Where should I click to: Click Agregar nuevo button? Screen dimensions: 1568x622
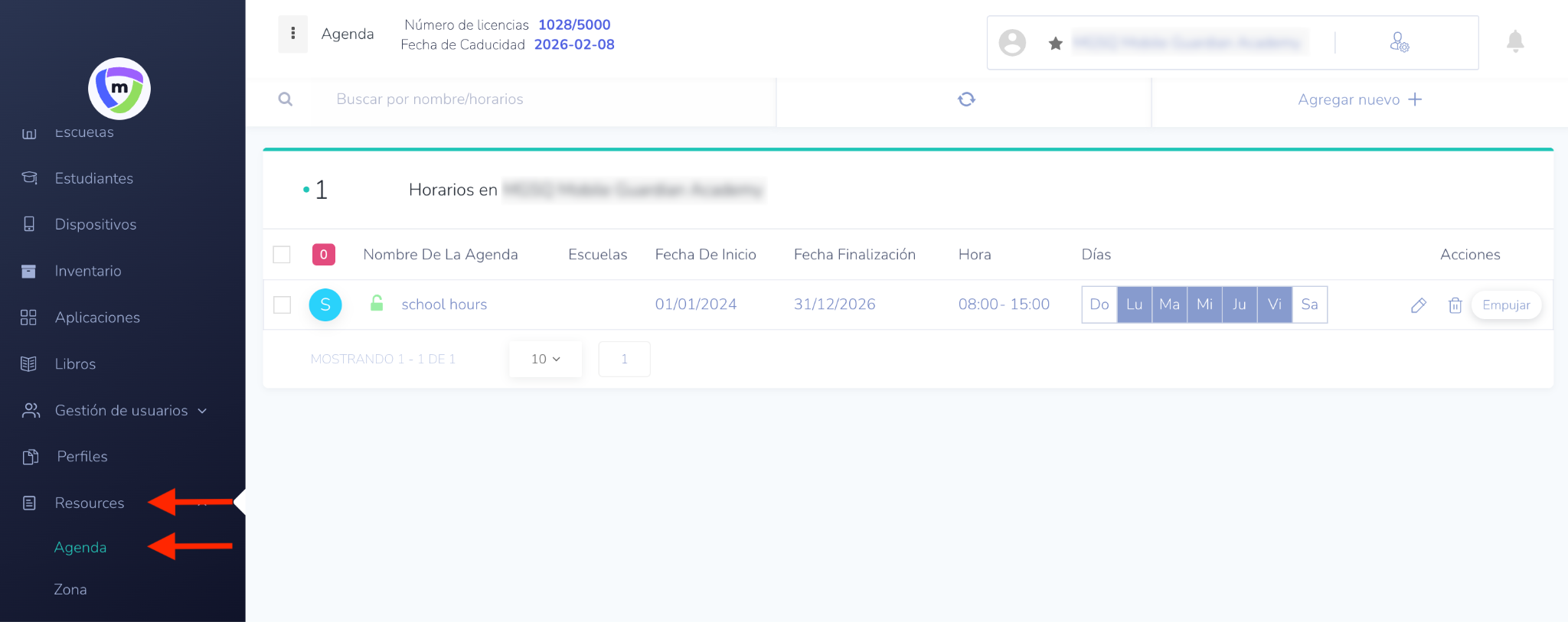click(1359, 99)
